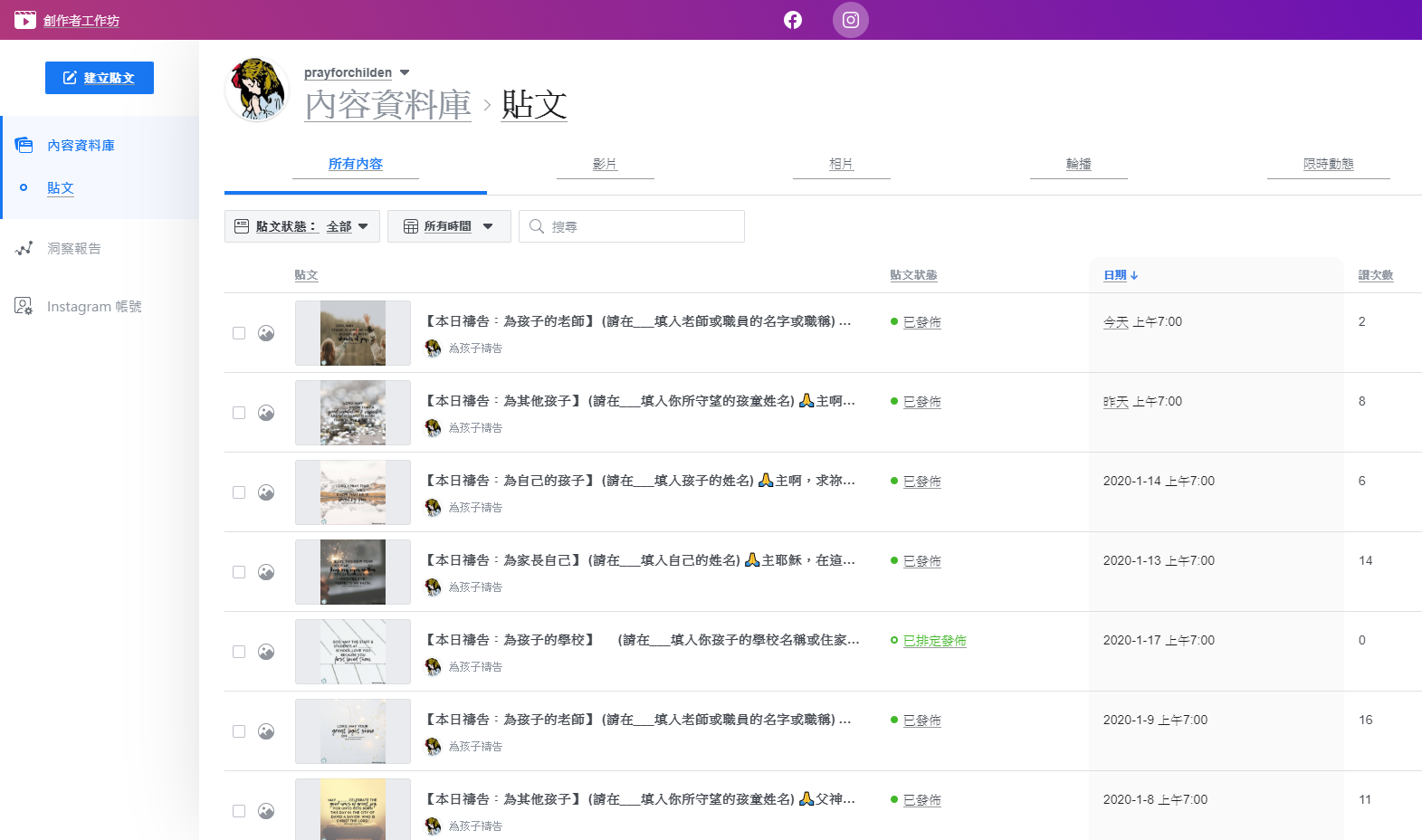1422x840 pixels.
Task: Sort posts by the 日期 column header
Action: 1120,275
